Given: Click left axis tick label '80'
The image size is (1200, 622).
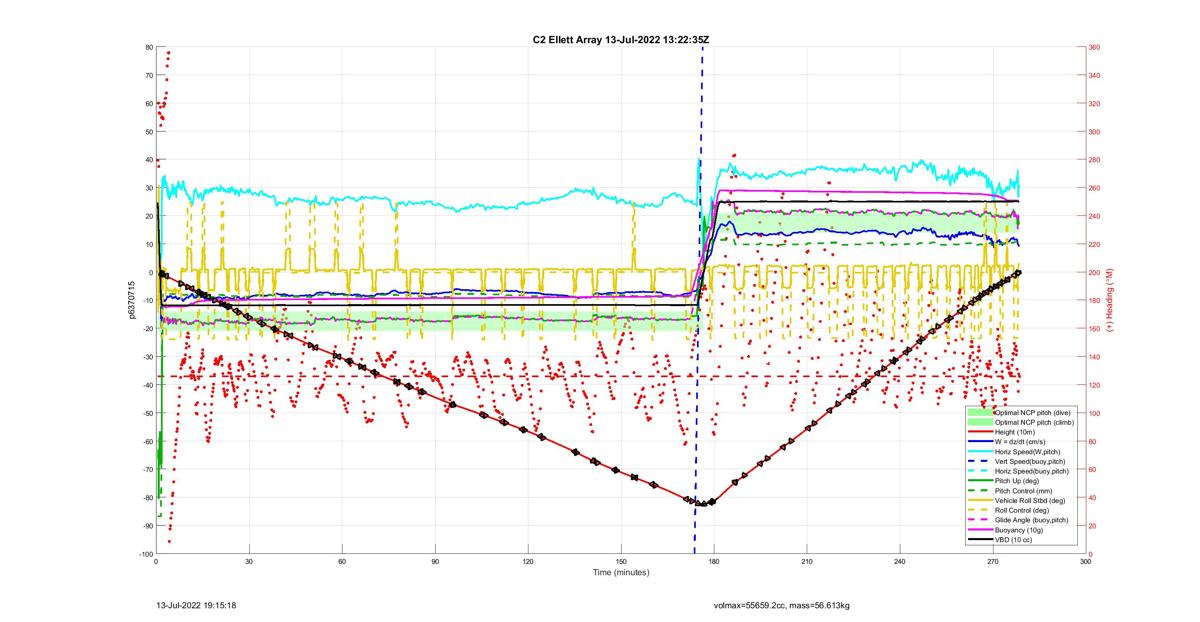Looking at the screenshot, I should [148, 47].
